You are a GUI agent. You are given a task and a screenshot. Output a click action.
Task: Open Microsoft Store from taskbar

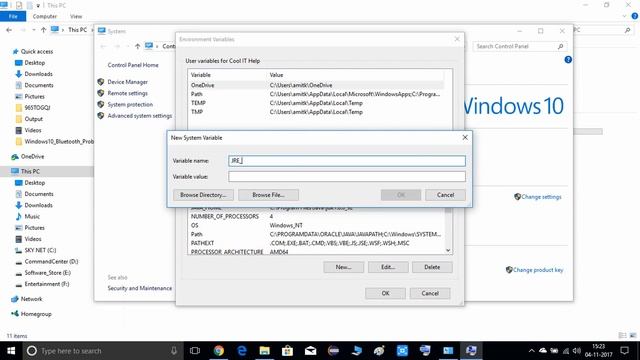(287, 351)
